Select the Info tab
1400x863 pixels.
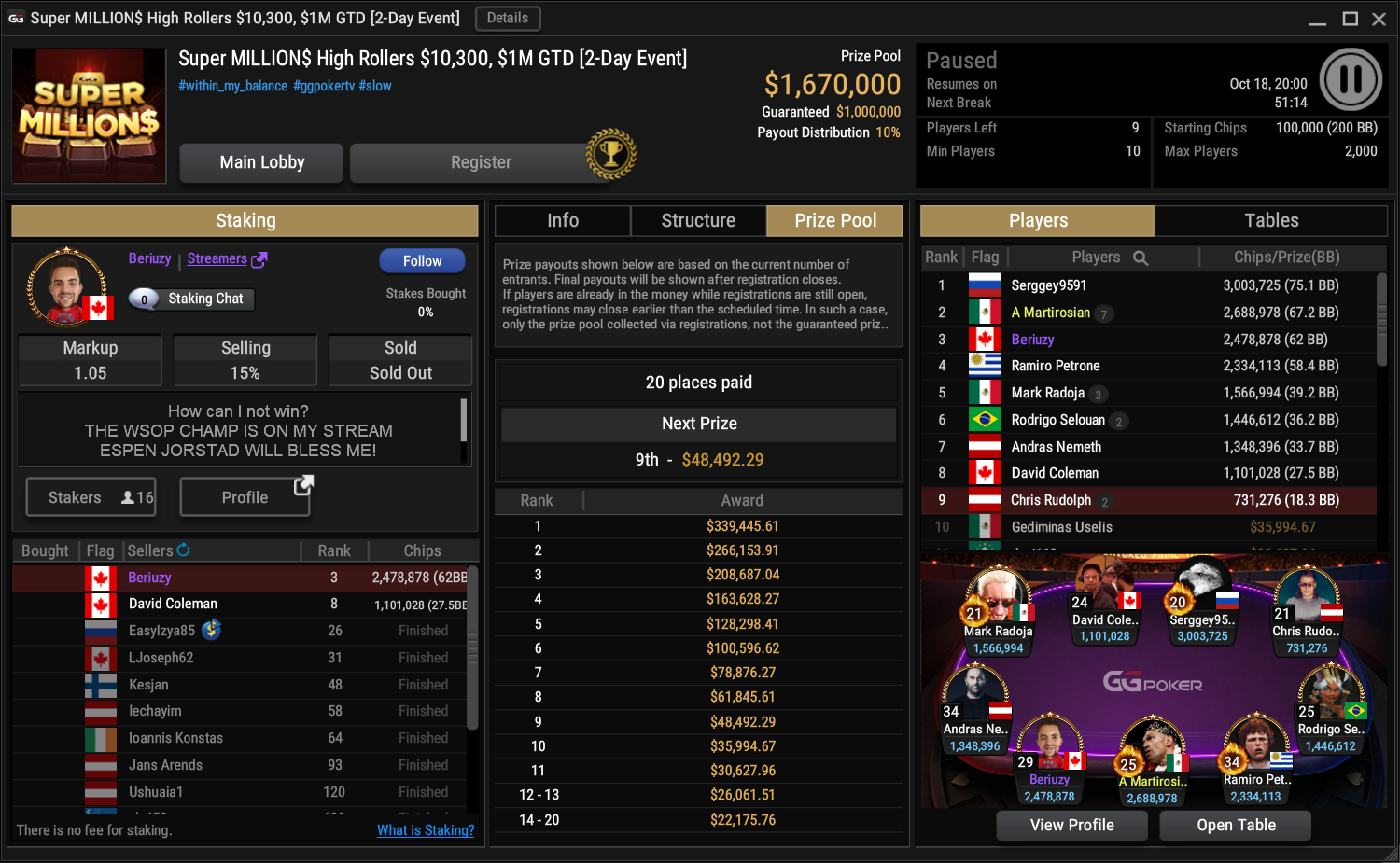[x=563, y=221]
